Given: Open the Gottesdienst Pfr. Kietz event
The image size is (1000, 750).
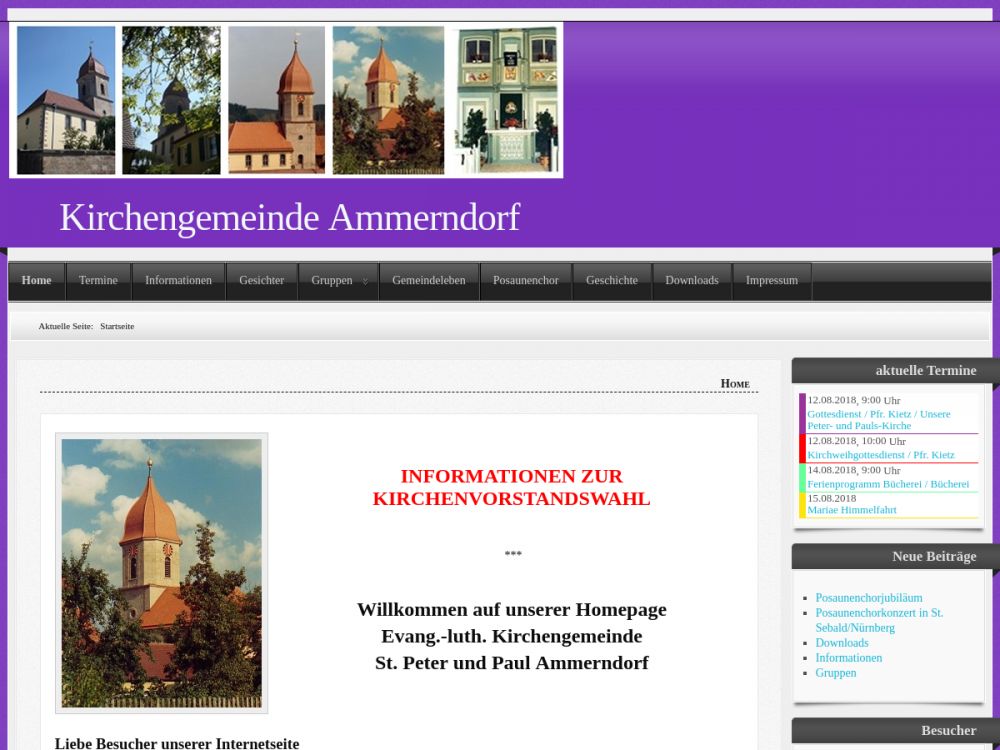Looking at the screenshot, I should coord(878,419).
